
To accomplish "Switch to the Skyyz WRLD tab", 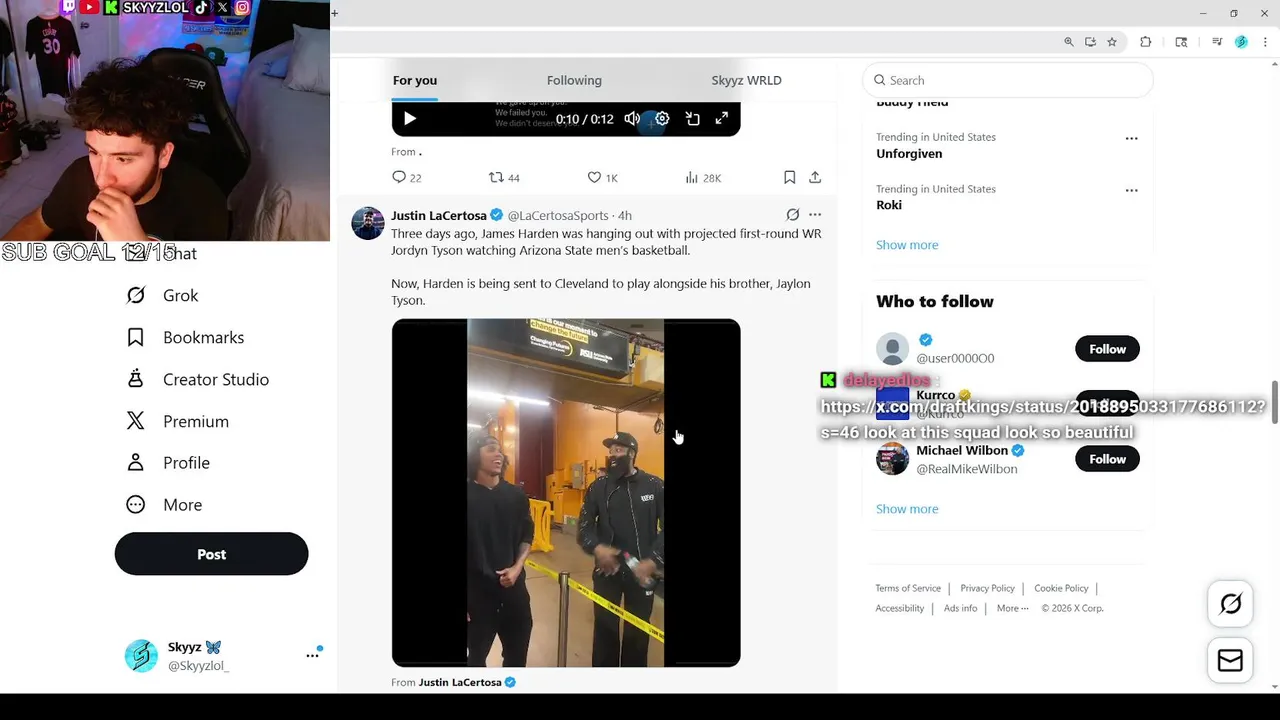I will tap(746, 80).
